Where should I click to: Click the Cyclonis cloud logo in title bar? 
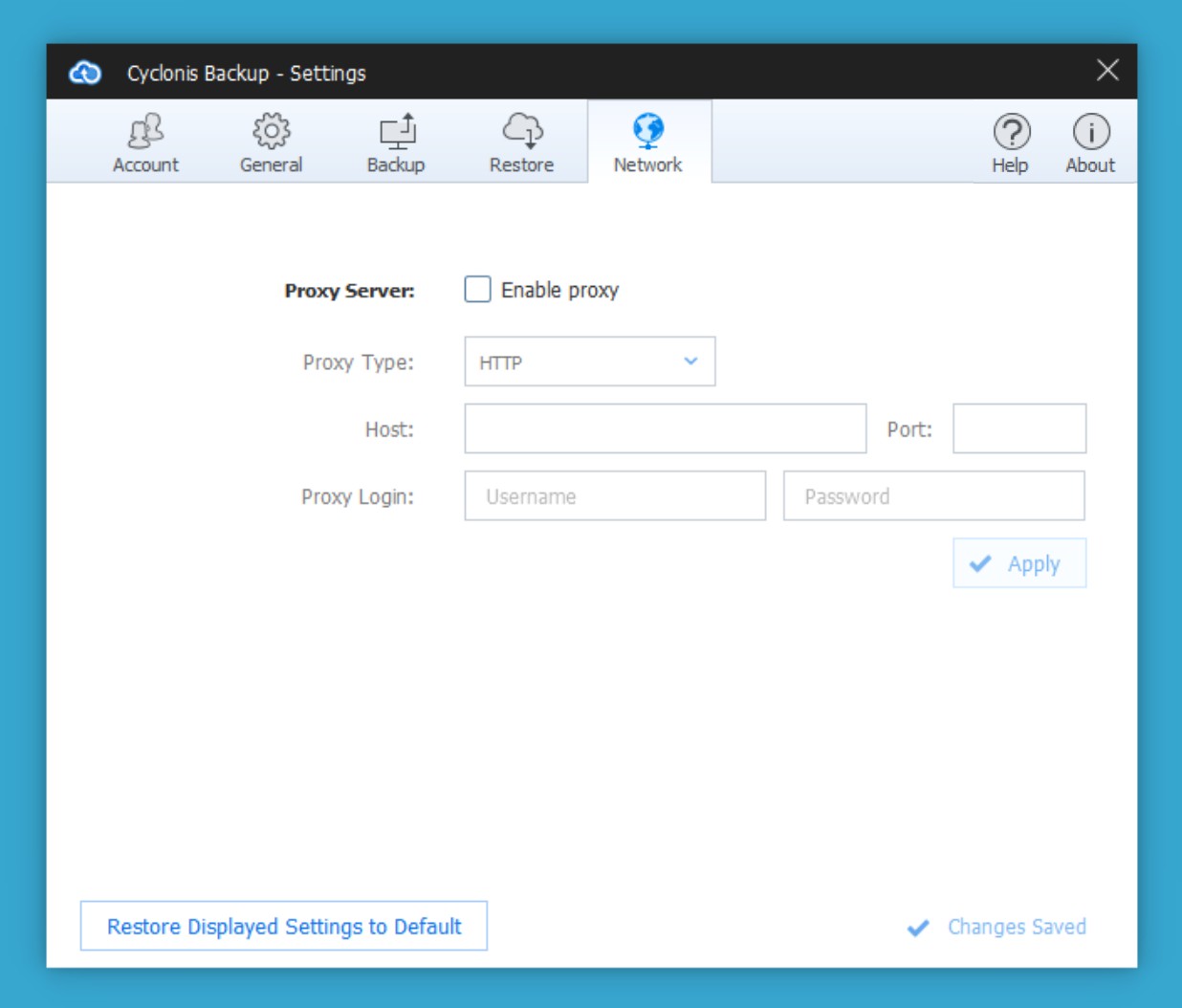pyautogui.click(x=85, y=73)
